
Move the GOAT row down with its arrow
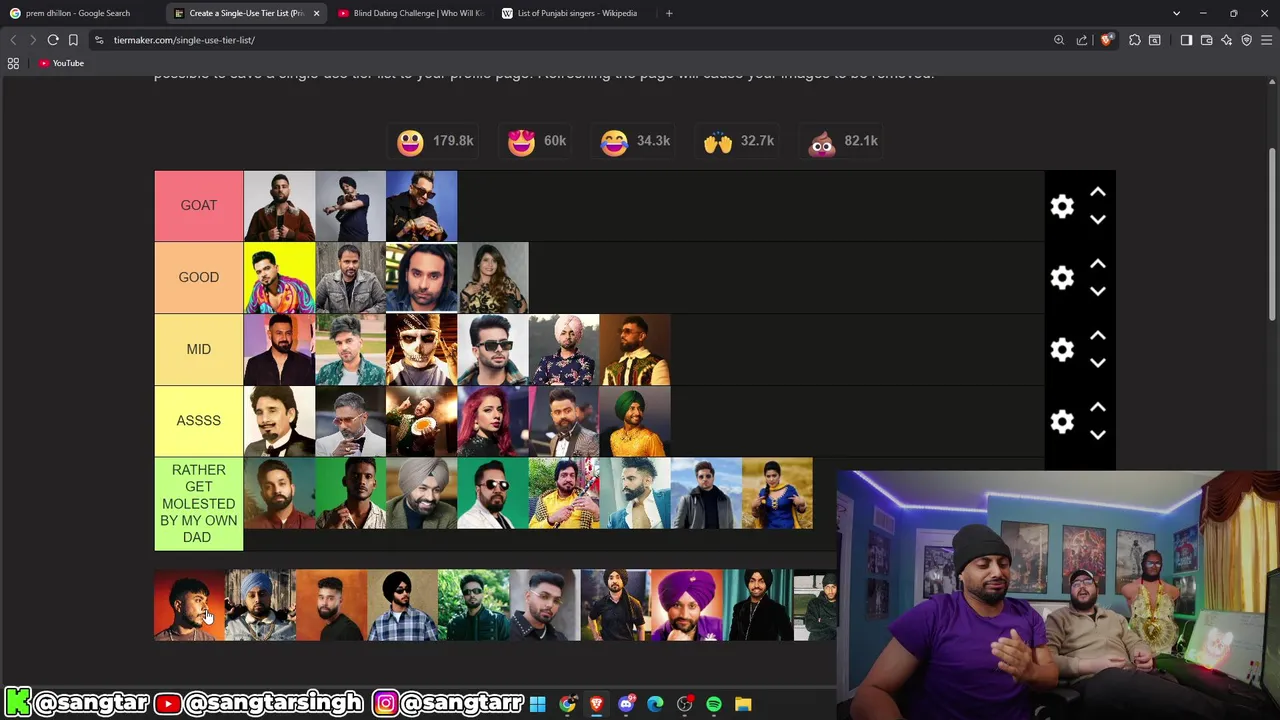pyautogui.click(x=1098, y=219)
